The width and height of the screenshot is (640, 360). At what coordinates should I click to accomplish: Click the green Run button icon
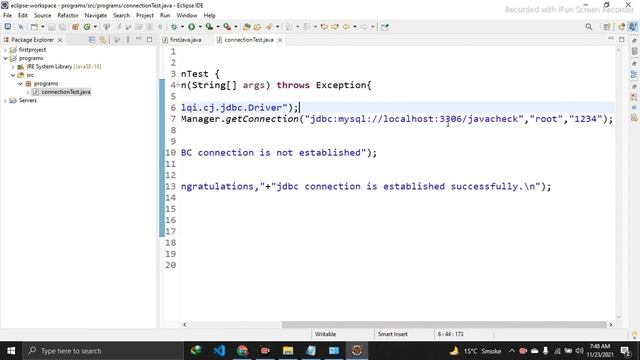tap(191, 27)
